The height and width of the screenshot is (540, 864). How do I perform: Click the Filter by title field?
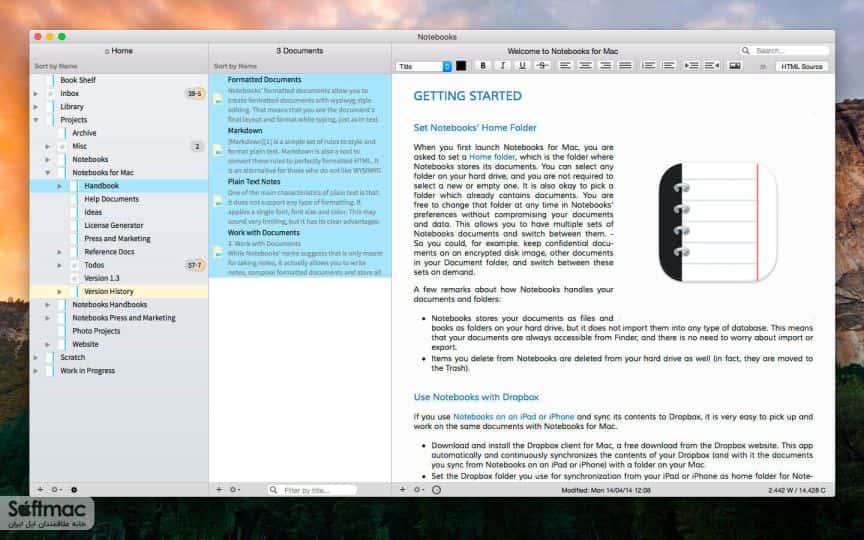coord(312,490)
